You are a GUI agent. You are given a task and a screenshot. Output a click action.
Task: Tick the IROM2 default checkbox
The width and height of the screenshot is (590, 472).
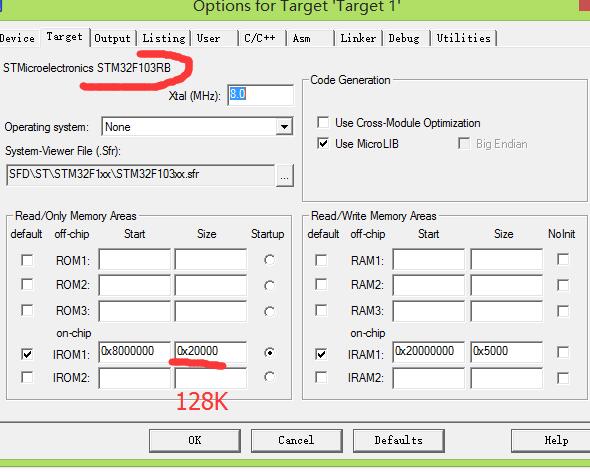[x=27, y=377]
